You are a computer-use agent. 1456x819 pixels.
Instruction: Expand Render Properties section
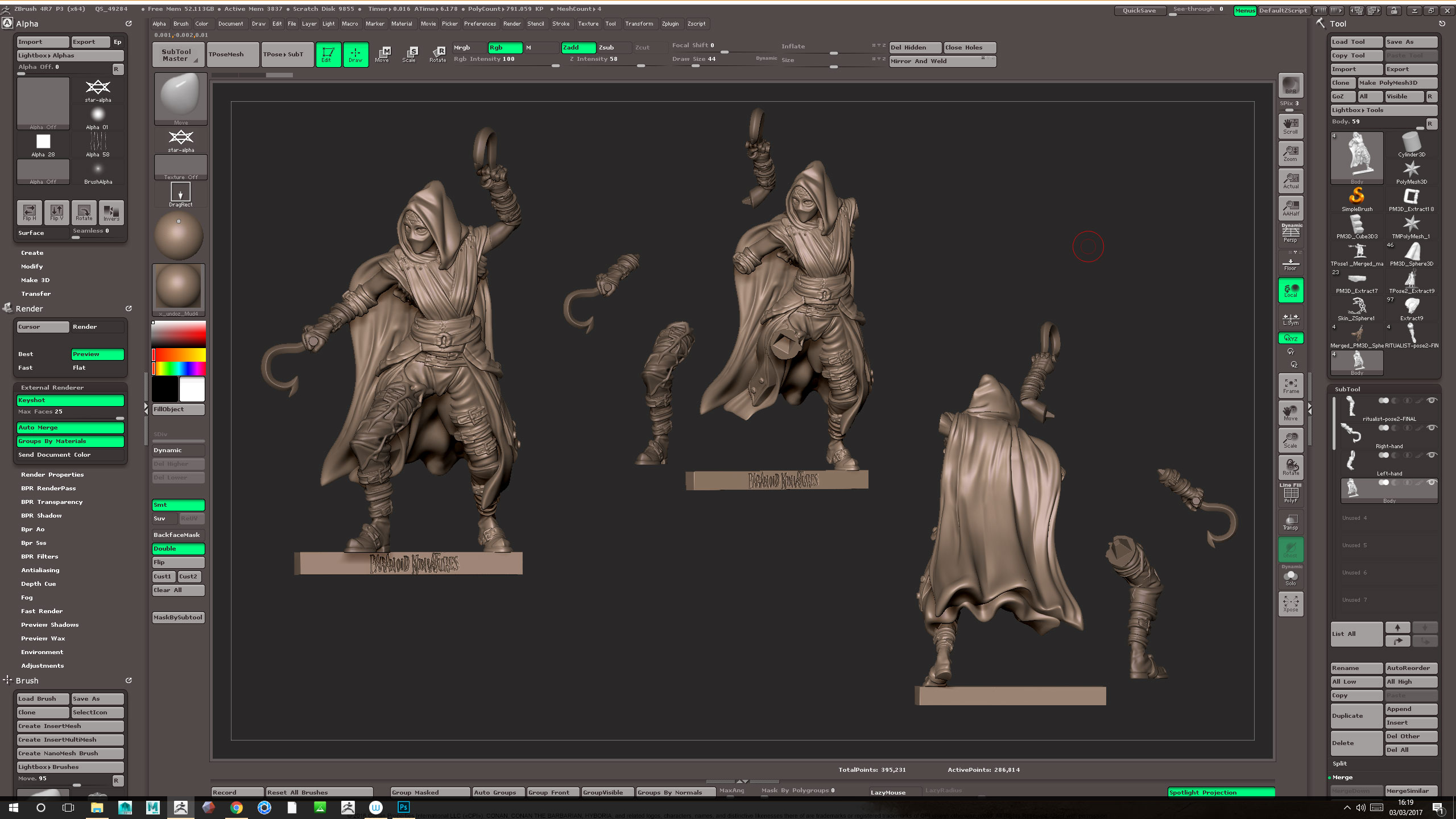(x=52, y=475)
